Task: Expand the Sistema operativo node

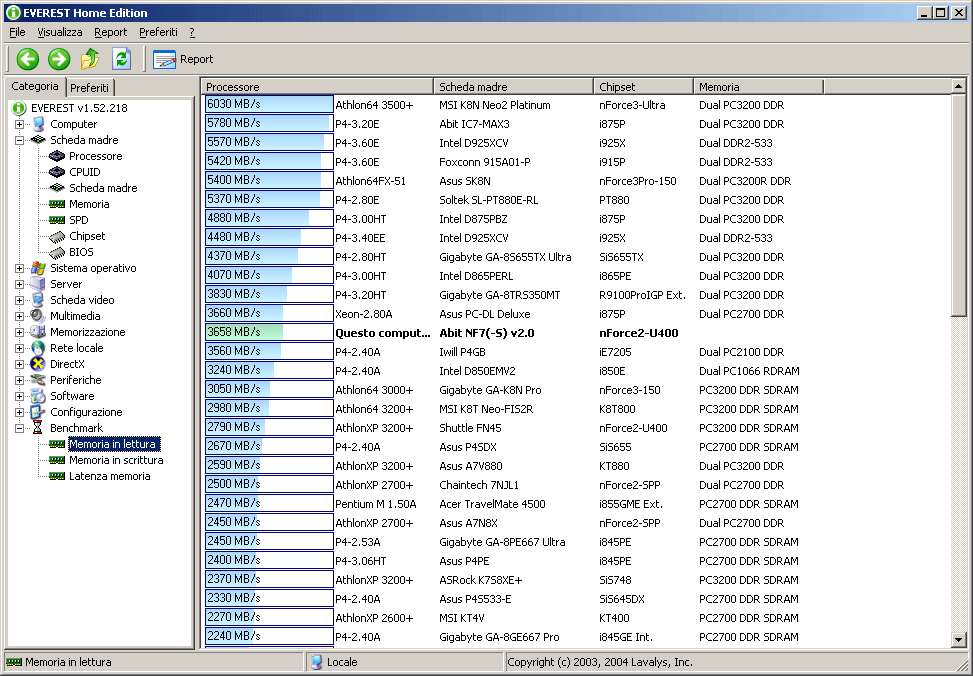Action: pyautogui.click(x=19, y=268)
